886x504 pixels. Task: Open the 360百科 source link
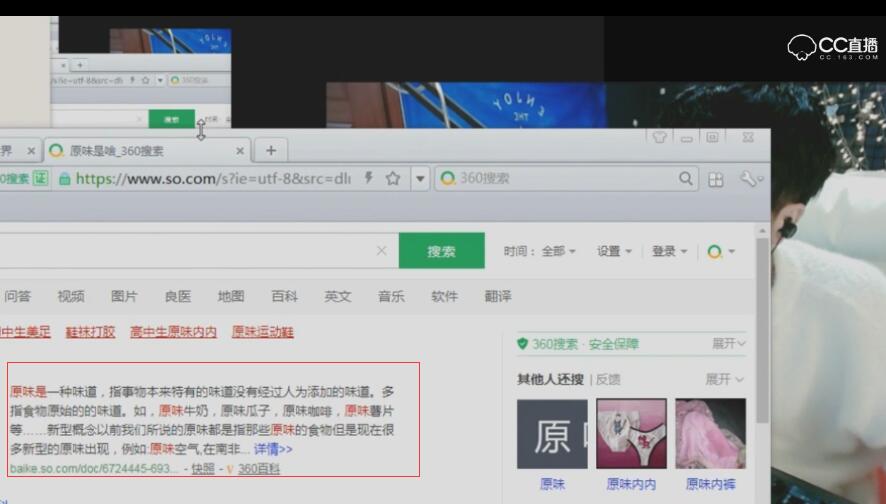pos(259,468)
